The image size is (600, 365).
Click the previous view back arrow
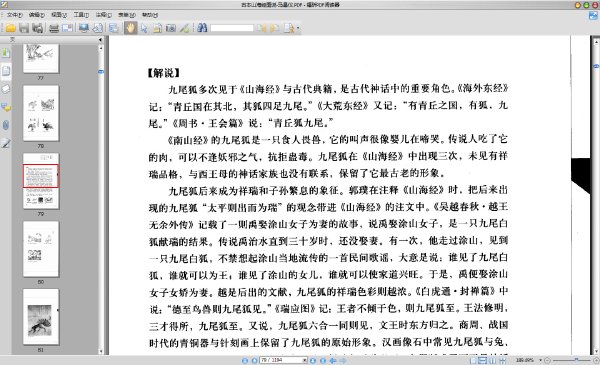tap(333, 360)
